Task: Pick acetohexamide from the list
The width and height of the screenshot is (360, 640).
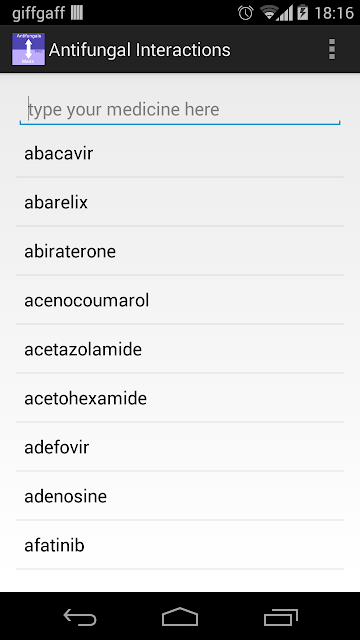Action: click(x=180, y=398)
